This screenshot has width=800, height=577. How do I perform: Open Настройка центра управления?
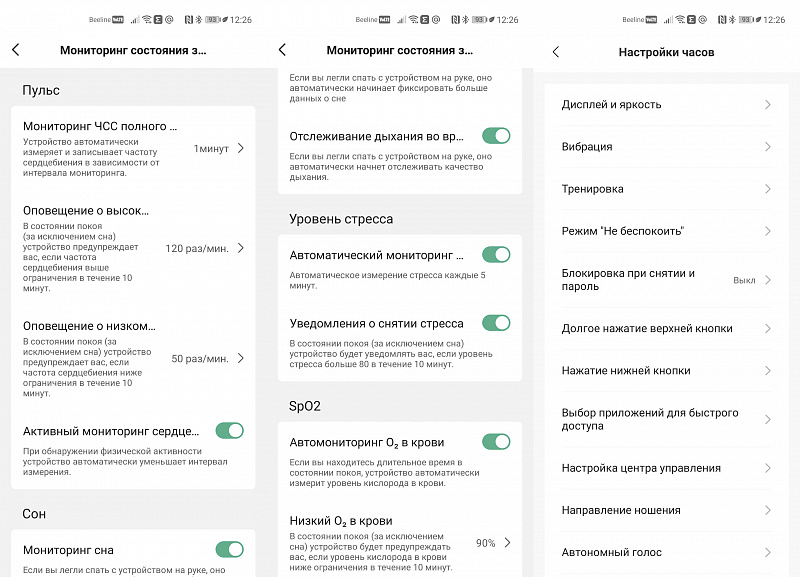(x=665, y=468)
